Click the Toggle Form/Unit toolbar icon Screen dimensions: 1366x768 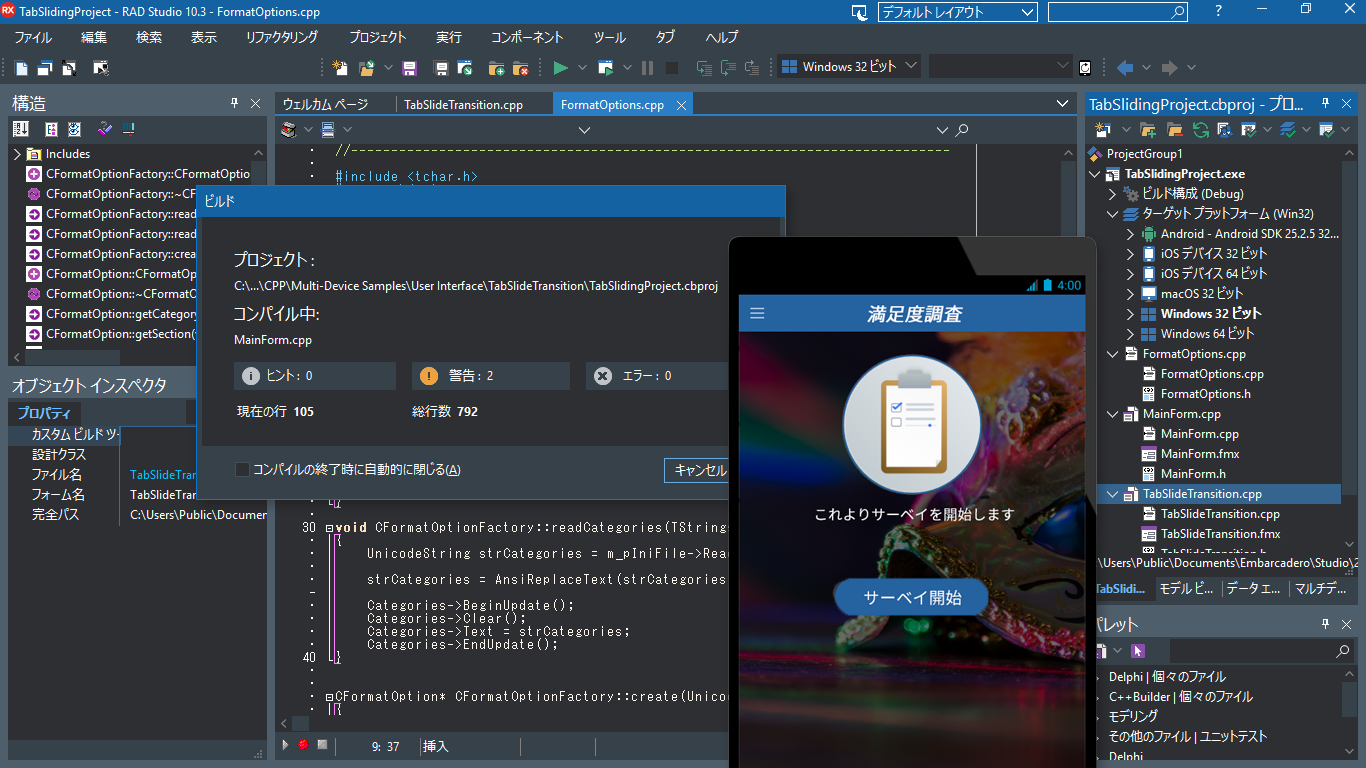(x=69, y=68)
